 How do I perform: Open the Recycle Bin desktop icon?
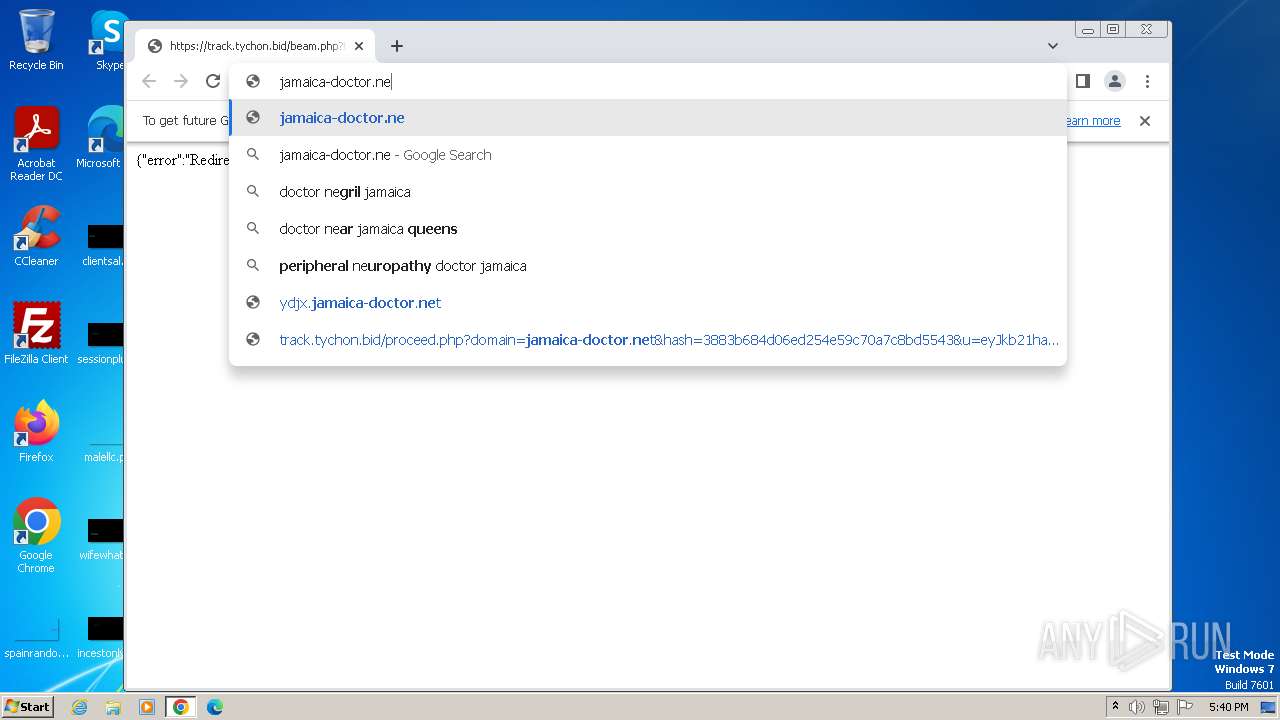36,40
